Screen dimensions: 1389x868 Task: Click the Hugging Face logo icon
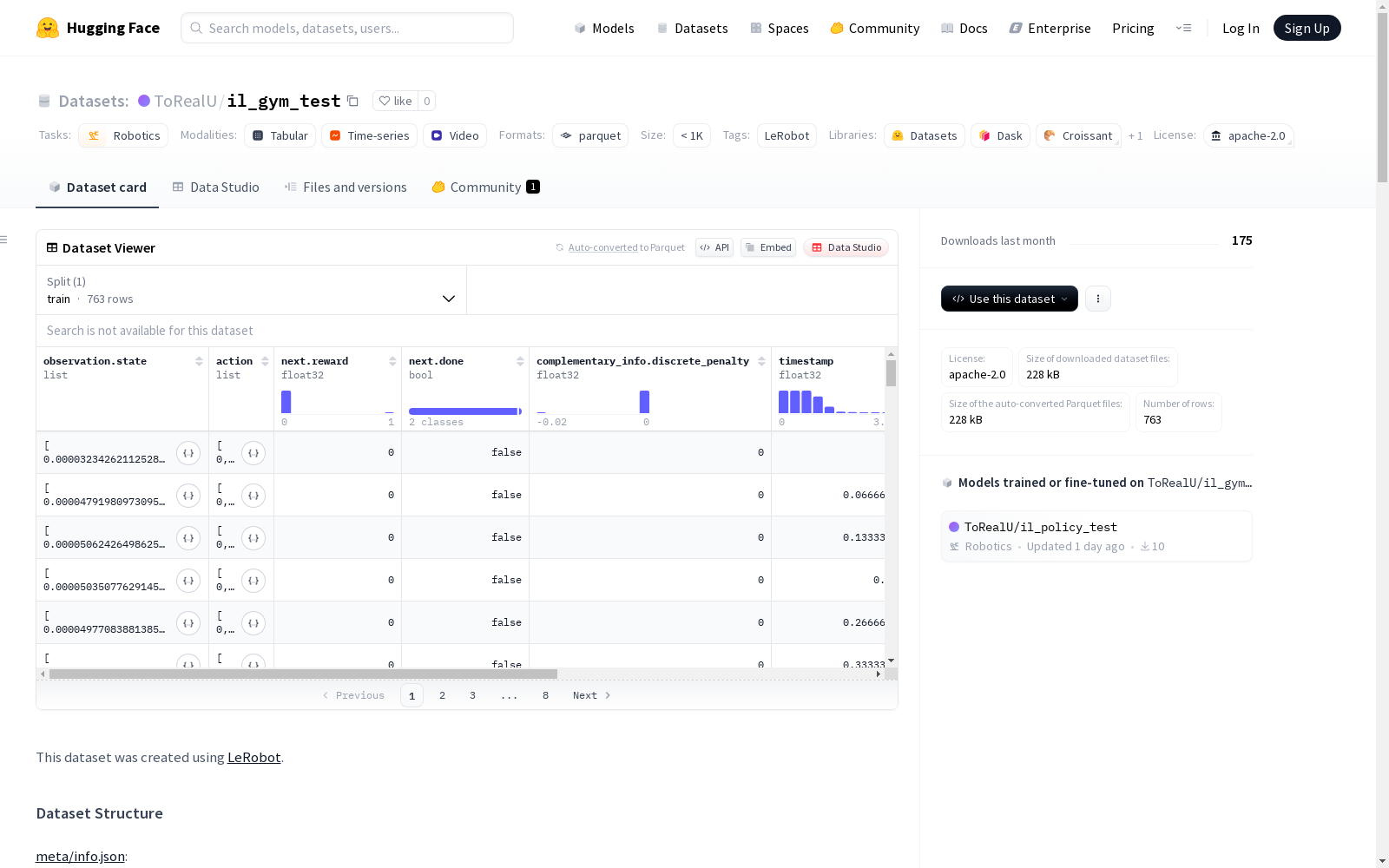point(48,28)
